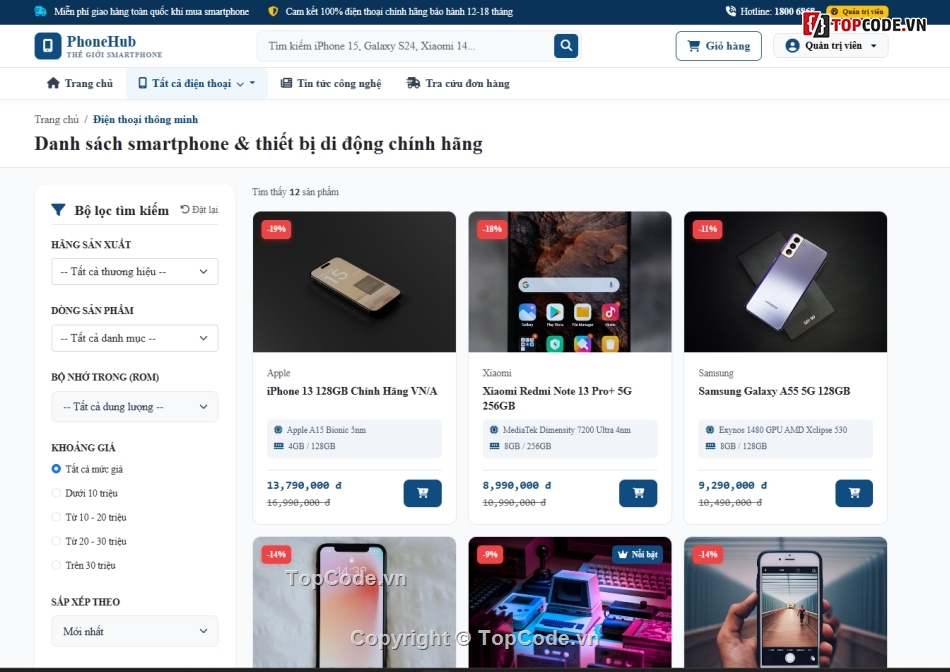Open Tra cứu đơn hàng menu item

[458, 84]
